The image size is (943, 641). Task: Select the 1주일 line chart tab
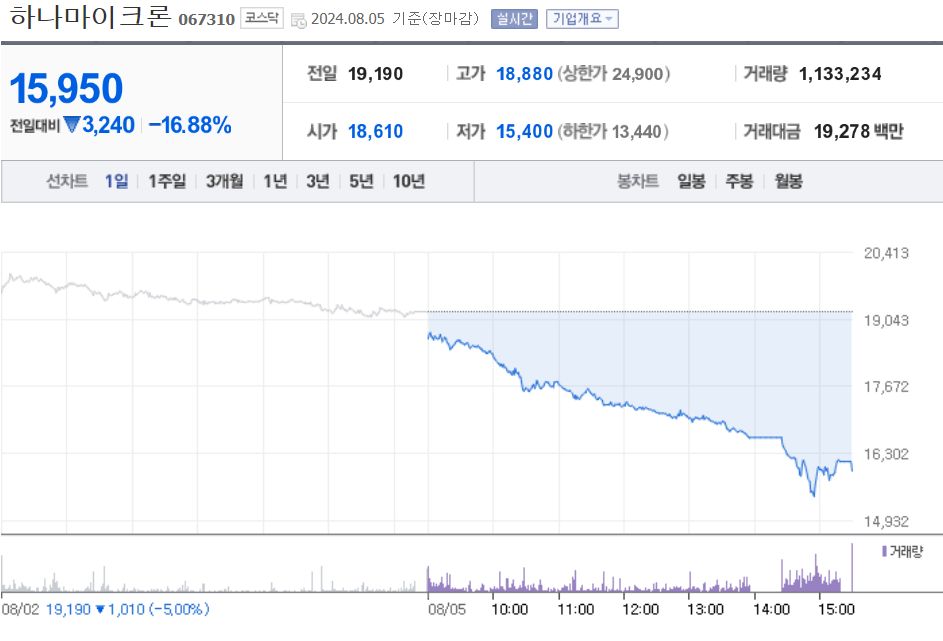[167, 181]
